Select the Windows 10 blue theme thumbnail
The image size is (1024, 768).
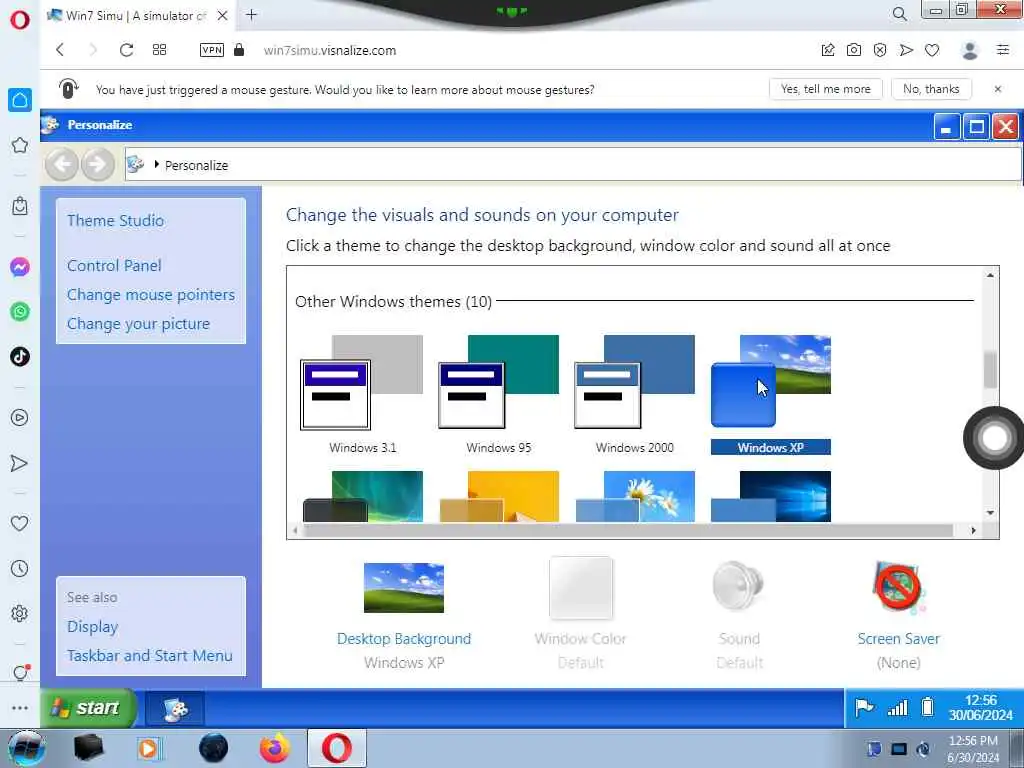coord(771,496)
